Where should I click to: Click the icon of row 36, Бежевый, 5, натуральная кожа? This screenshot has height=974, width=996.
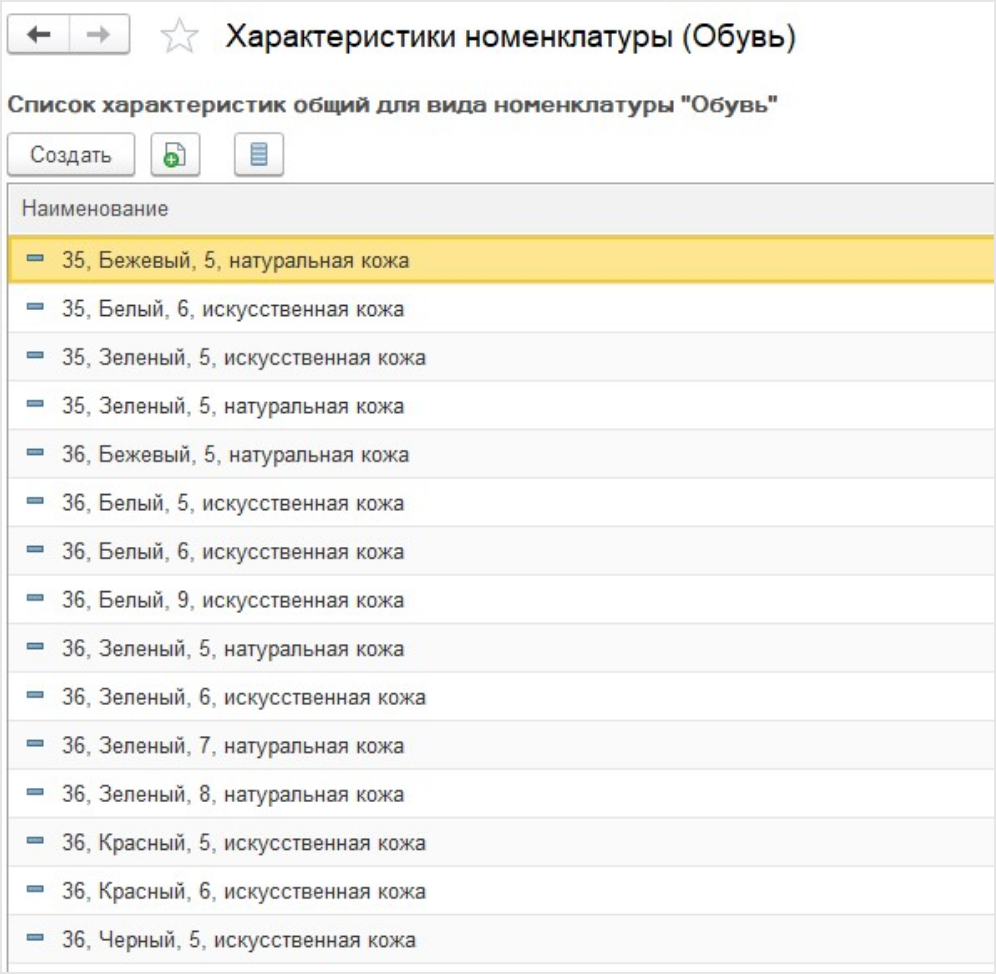pyautogui.click(x=36, y=454)
